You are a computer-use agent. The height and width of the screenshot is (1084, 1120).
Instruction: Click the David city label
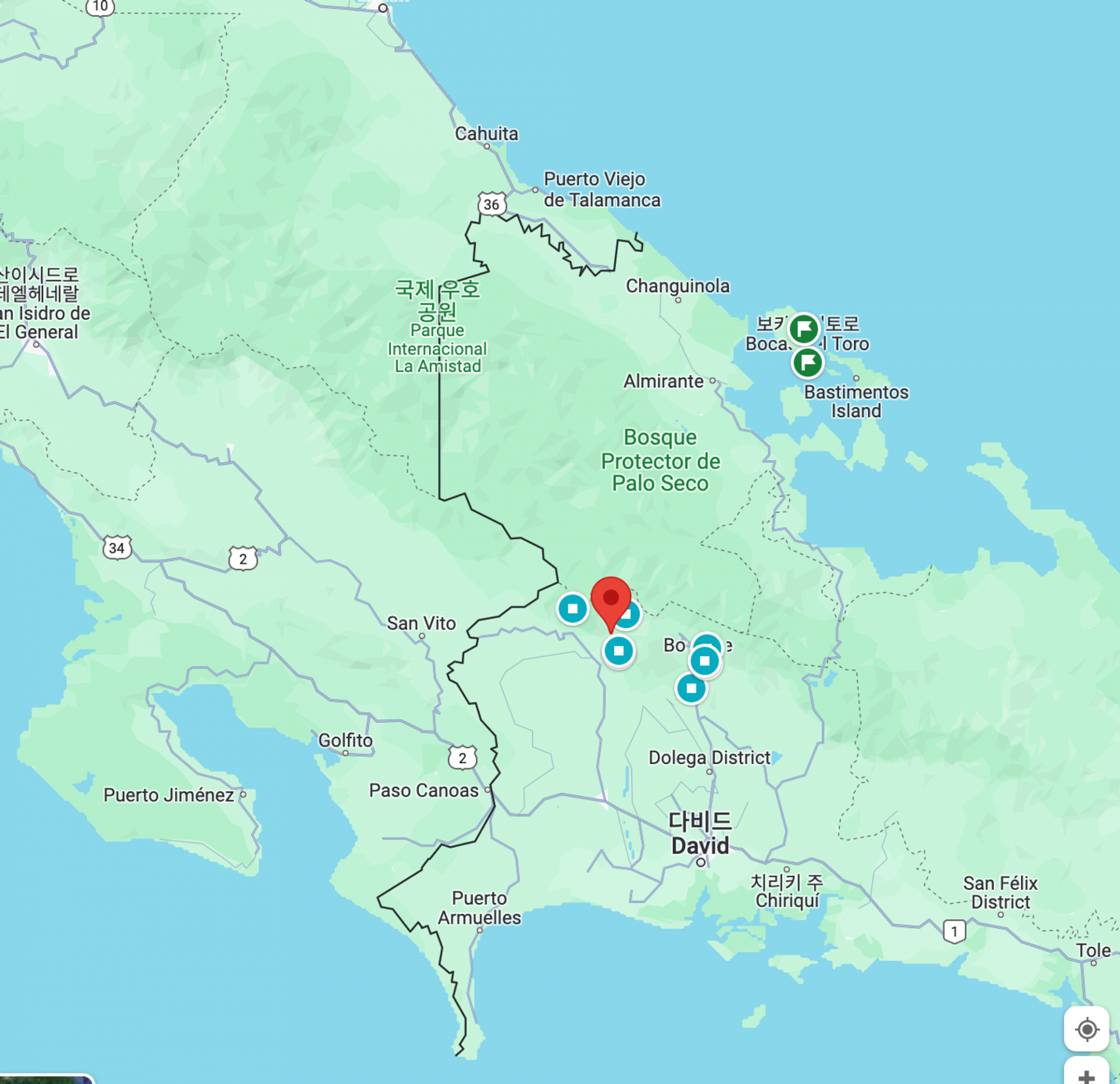pyautogui.click(x=700, y=845)
